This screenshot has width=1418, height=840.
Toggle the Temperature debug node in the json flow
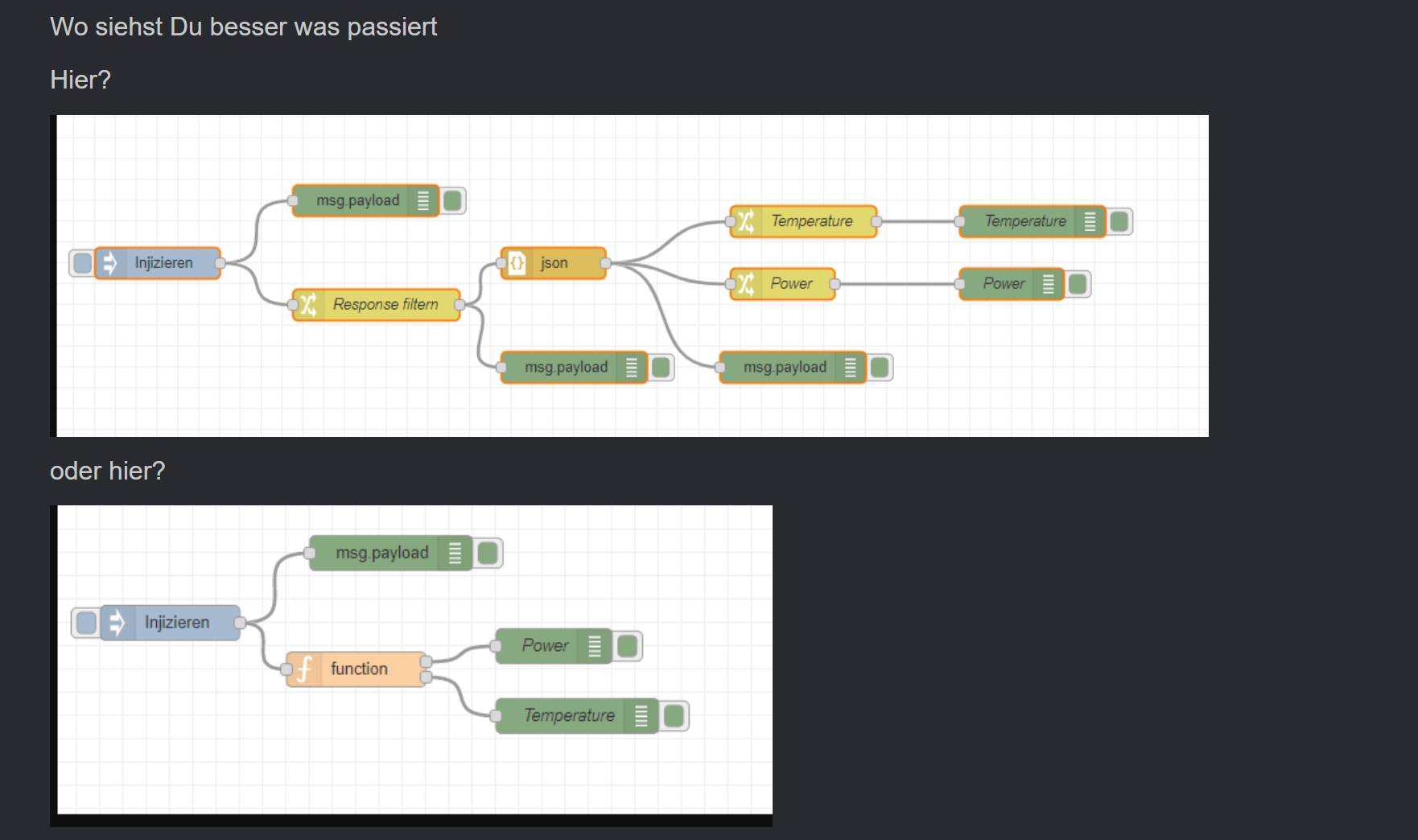pyautogui.click(x=1120, y=221)
